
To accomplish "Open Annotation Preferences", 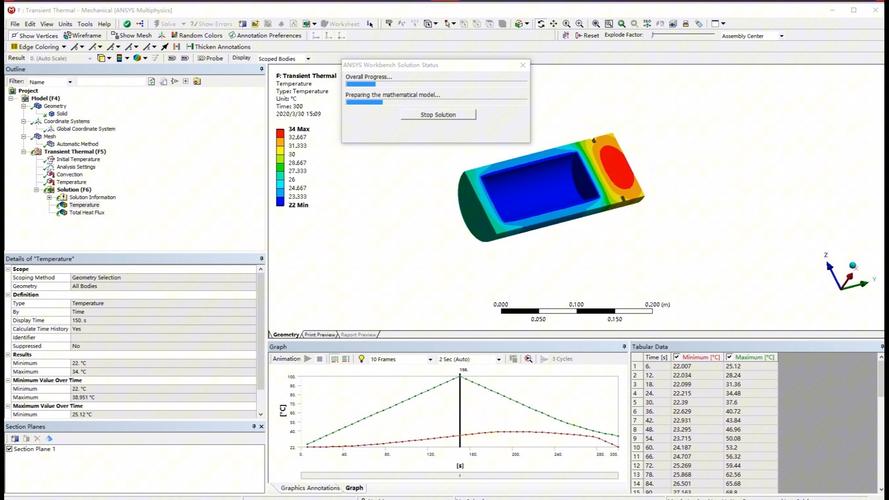I will pos(265,35).
